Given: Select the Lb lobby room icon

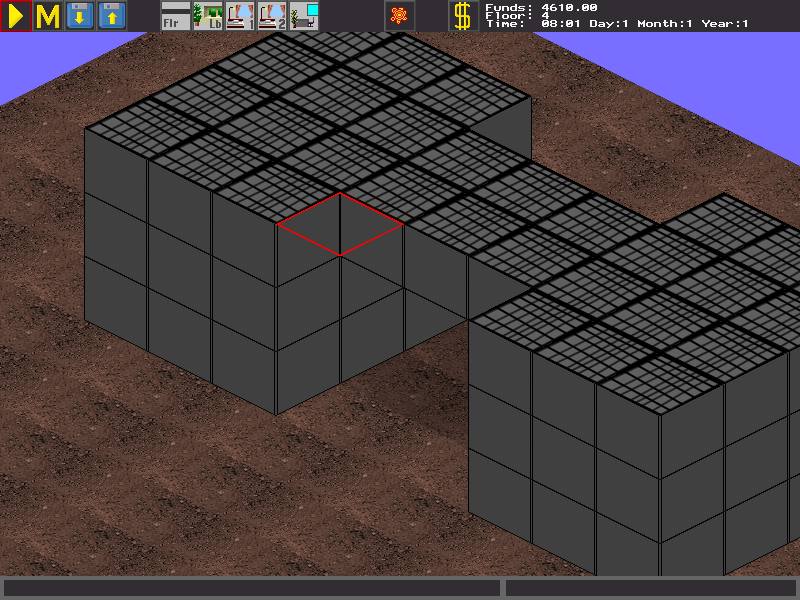Looking at the screenshot, I should [208, 16].
